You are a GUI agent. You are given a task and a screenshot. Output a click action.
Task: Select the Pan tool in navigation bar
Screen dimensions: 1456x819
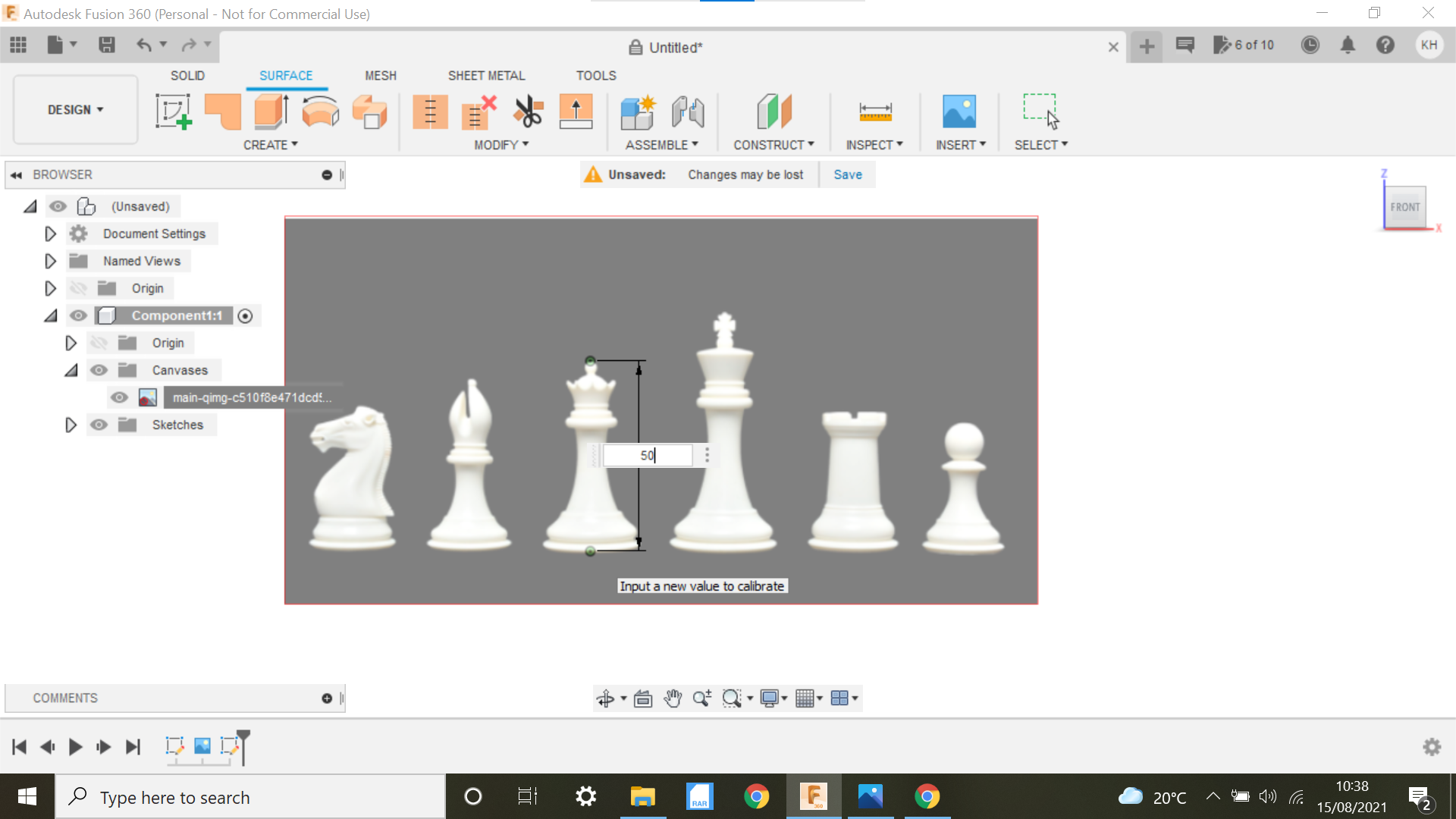pos(672,698)
